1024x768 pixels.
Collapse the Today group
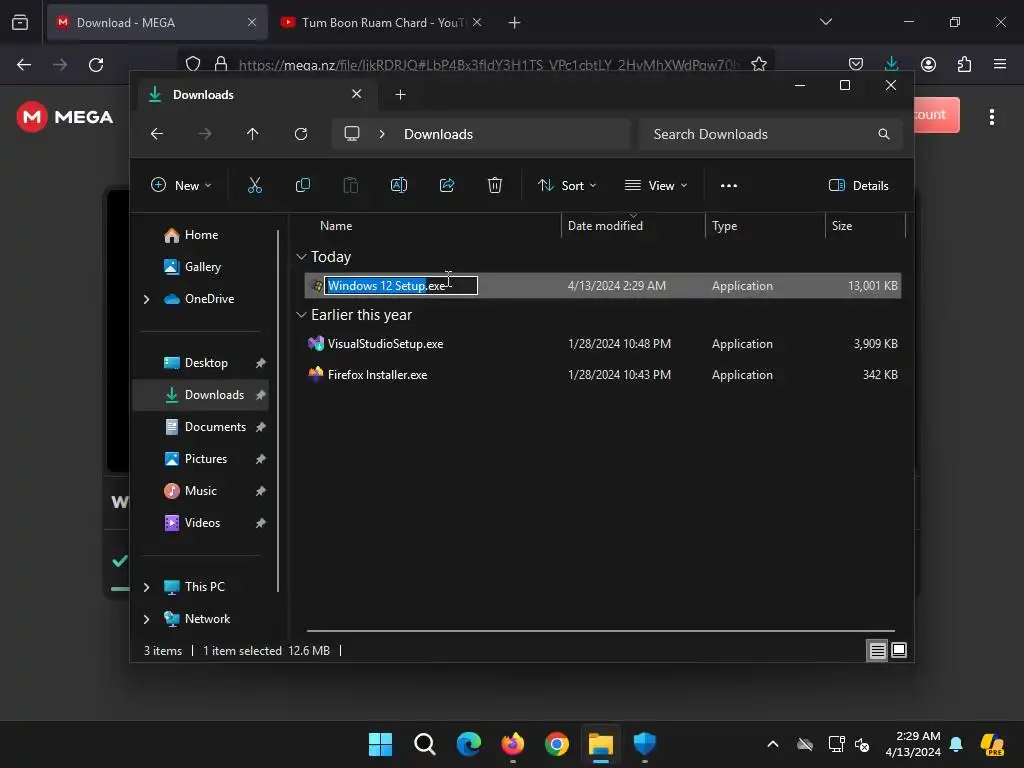pos(301,257)
